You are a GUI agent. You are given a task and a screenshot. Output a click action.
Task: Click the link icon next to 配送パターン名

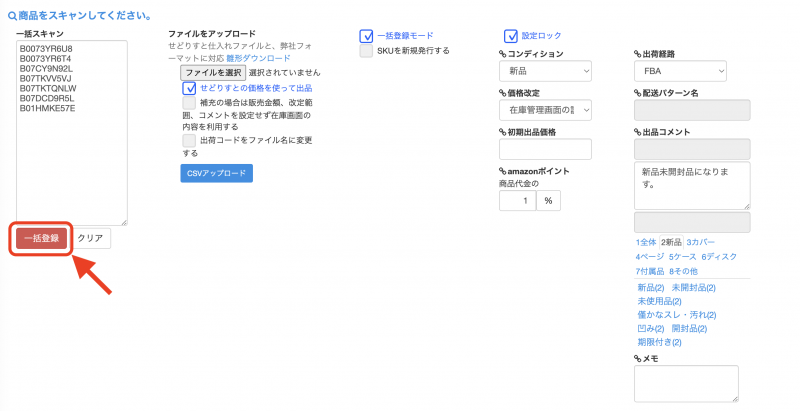point(637,93)
